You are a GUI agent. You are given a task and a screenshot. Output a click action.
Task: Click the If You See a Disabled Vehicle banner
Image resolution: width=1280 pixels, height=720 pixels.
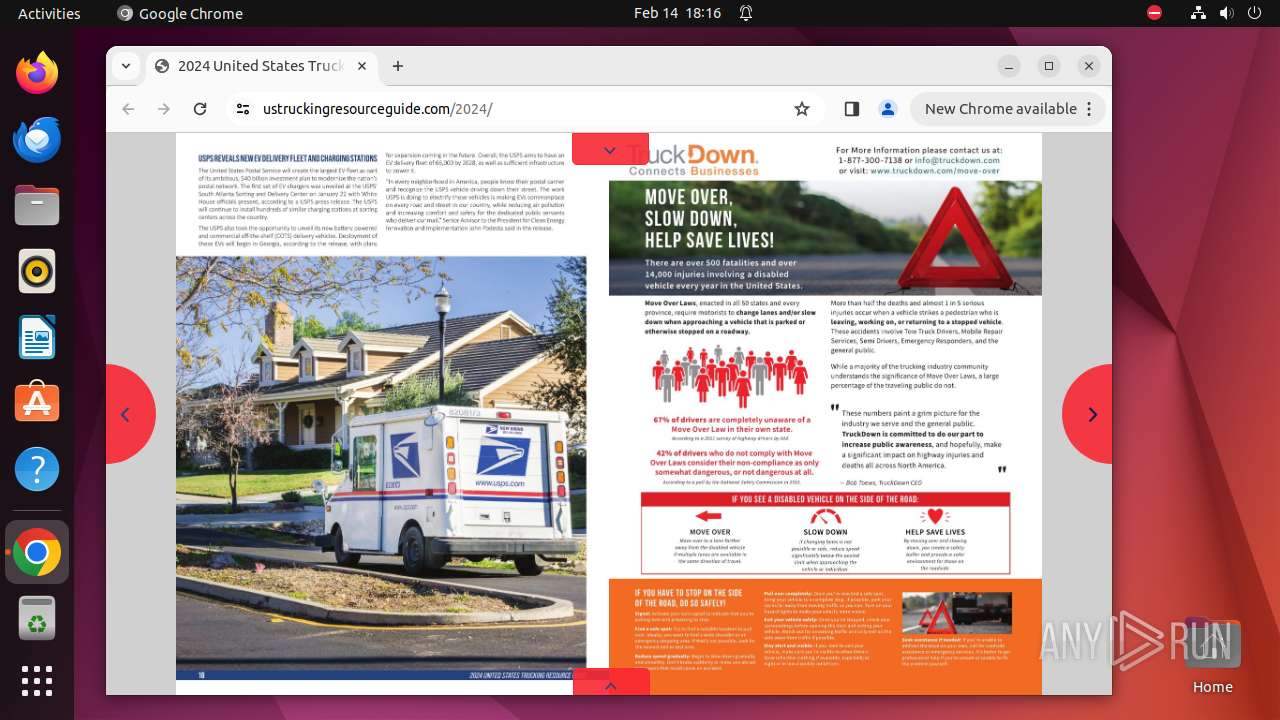[x=825, y=499]
